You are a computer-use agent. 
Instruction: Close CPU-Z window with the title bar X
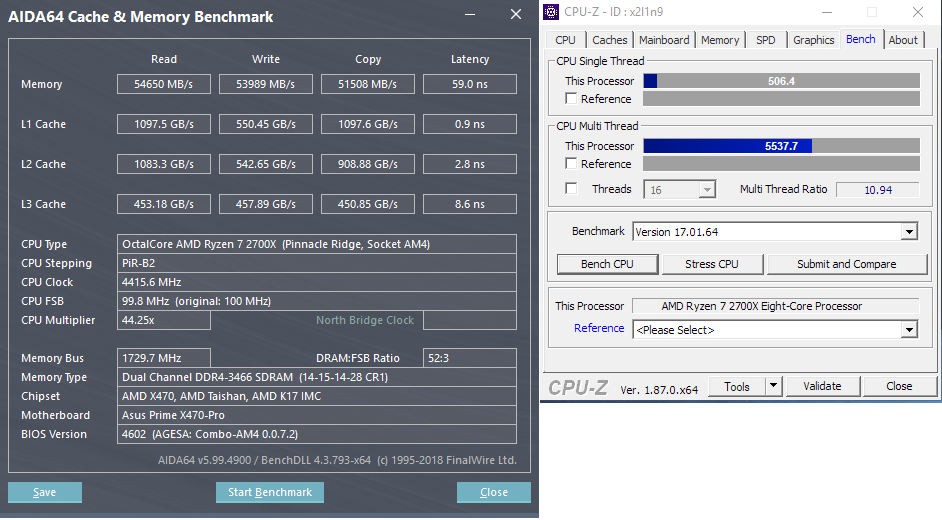(918, 12)
